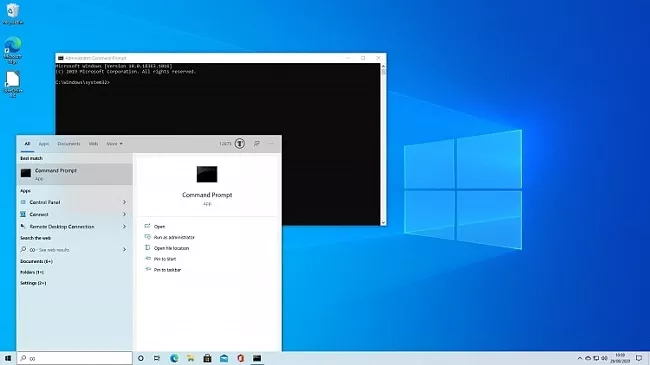
Task: Click the rewards medal icon in search
Action: click(240, 144)
